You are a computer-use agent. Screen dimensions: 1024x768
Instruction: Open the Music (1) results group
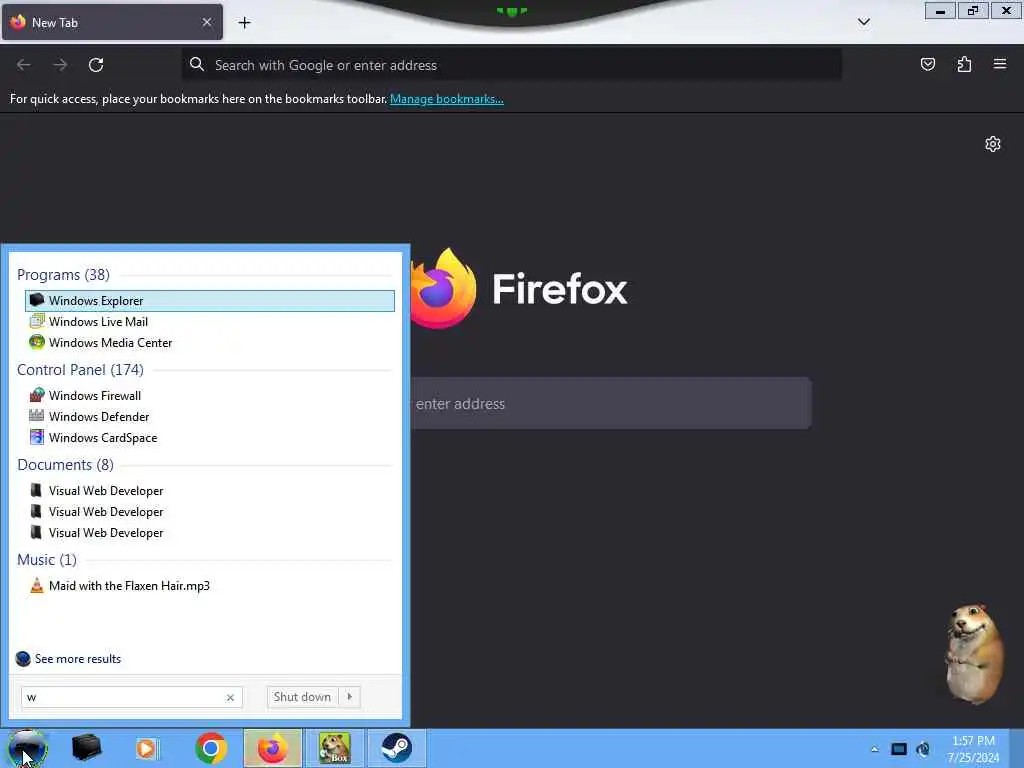point(47,560)
